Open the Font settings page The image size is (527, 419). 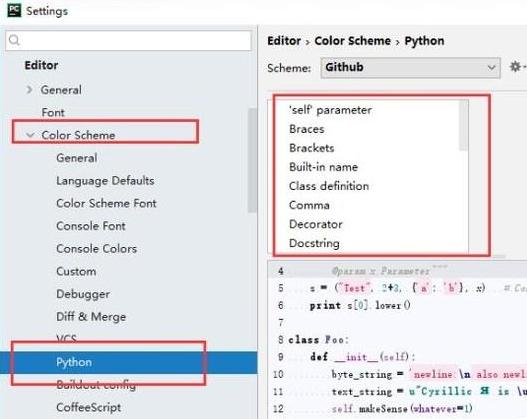tap(53, 112)
